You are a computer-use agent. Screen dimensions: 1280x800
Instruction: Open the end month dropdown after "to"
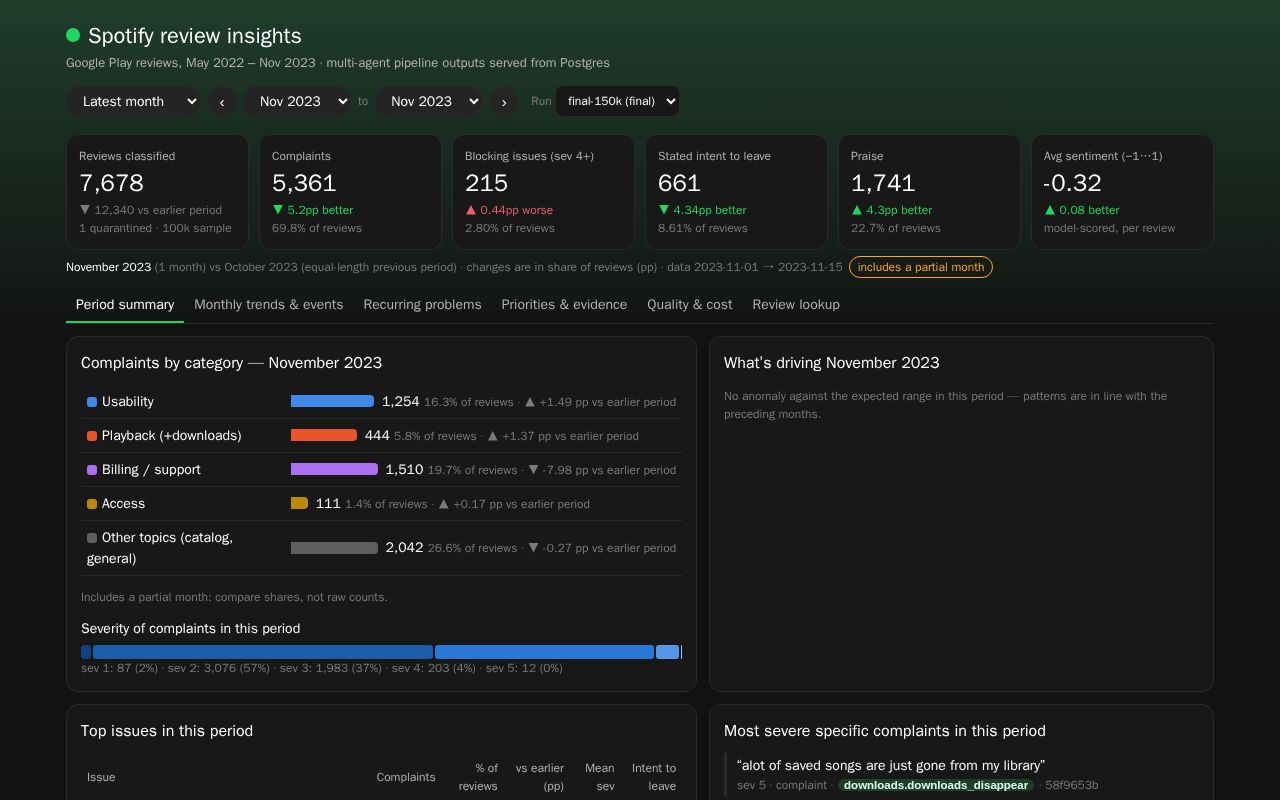click(x=429, y=101)
